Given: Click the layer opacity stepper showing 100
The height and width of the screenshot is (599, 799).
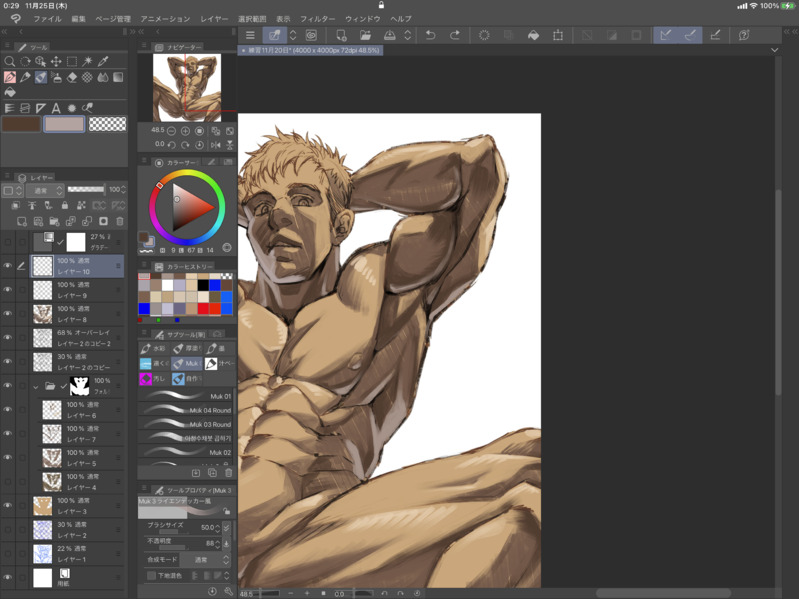Looking at the screenshot, I should (x=123, y=189).
